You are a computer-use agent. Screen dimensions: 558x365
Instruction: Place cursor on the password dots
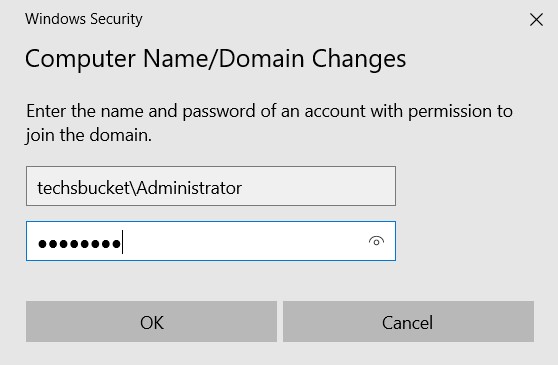coord(79,244)
